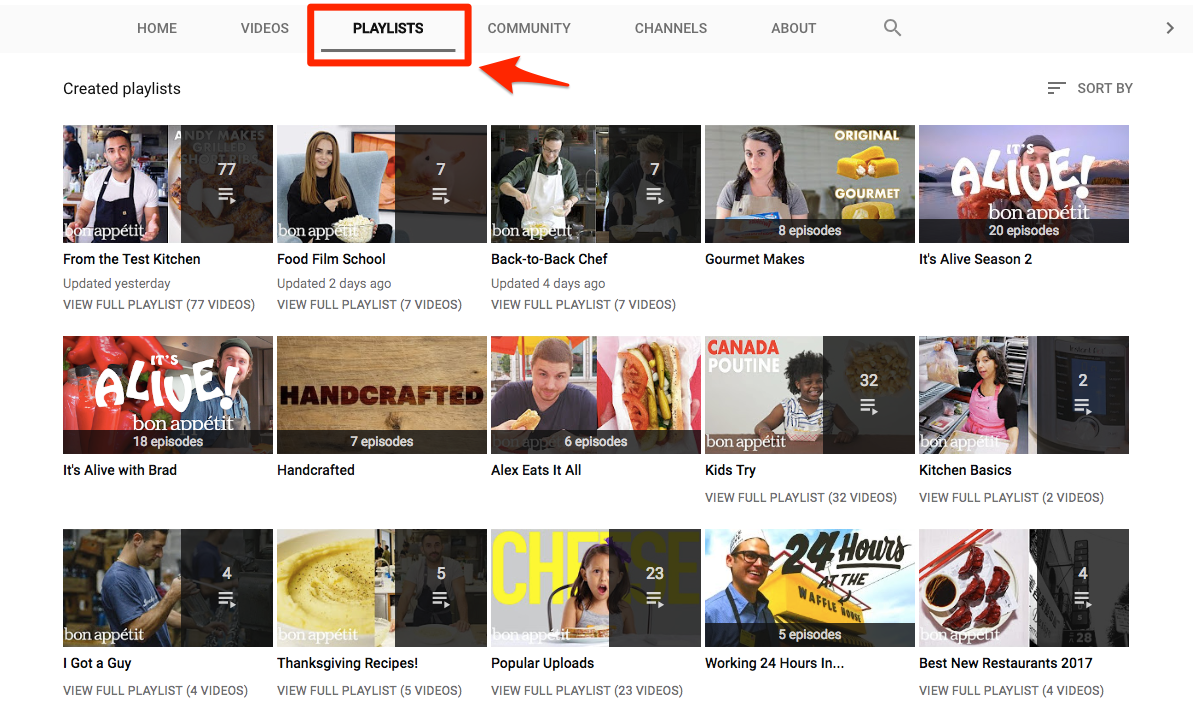
Task: Click the Updated yesterday text
Action: click(x=116, y=284)
